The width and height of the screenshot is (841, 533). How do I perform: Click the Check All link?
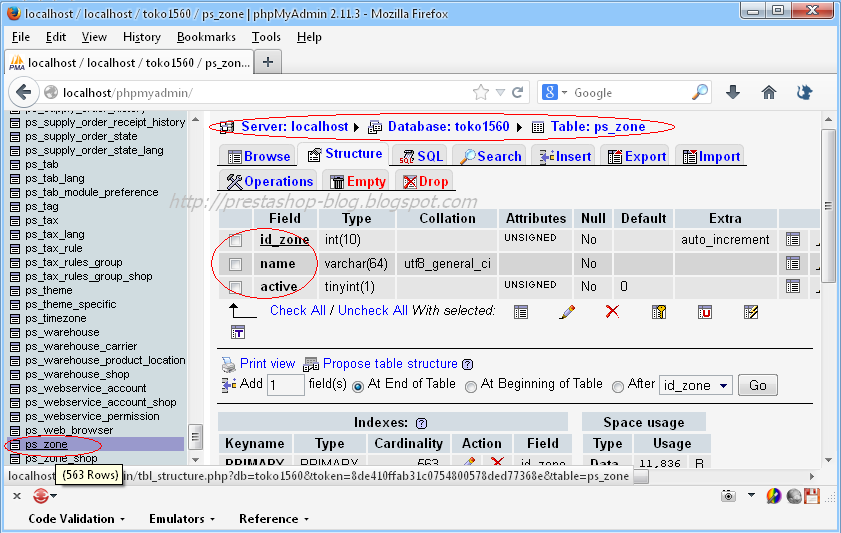click(298, 310)
